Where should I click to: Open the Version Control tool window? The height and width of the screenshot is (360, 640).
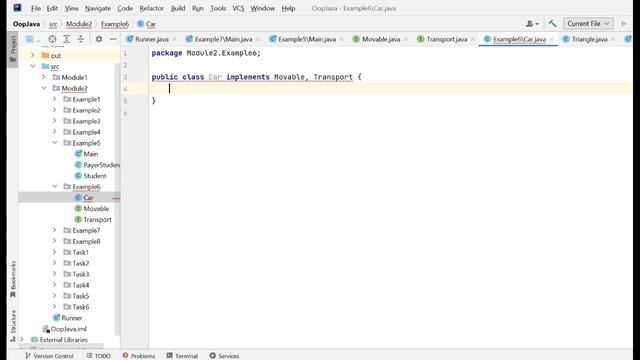click(x=49, y=356)
